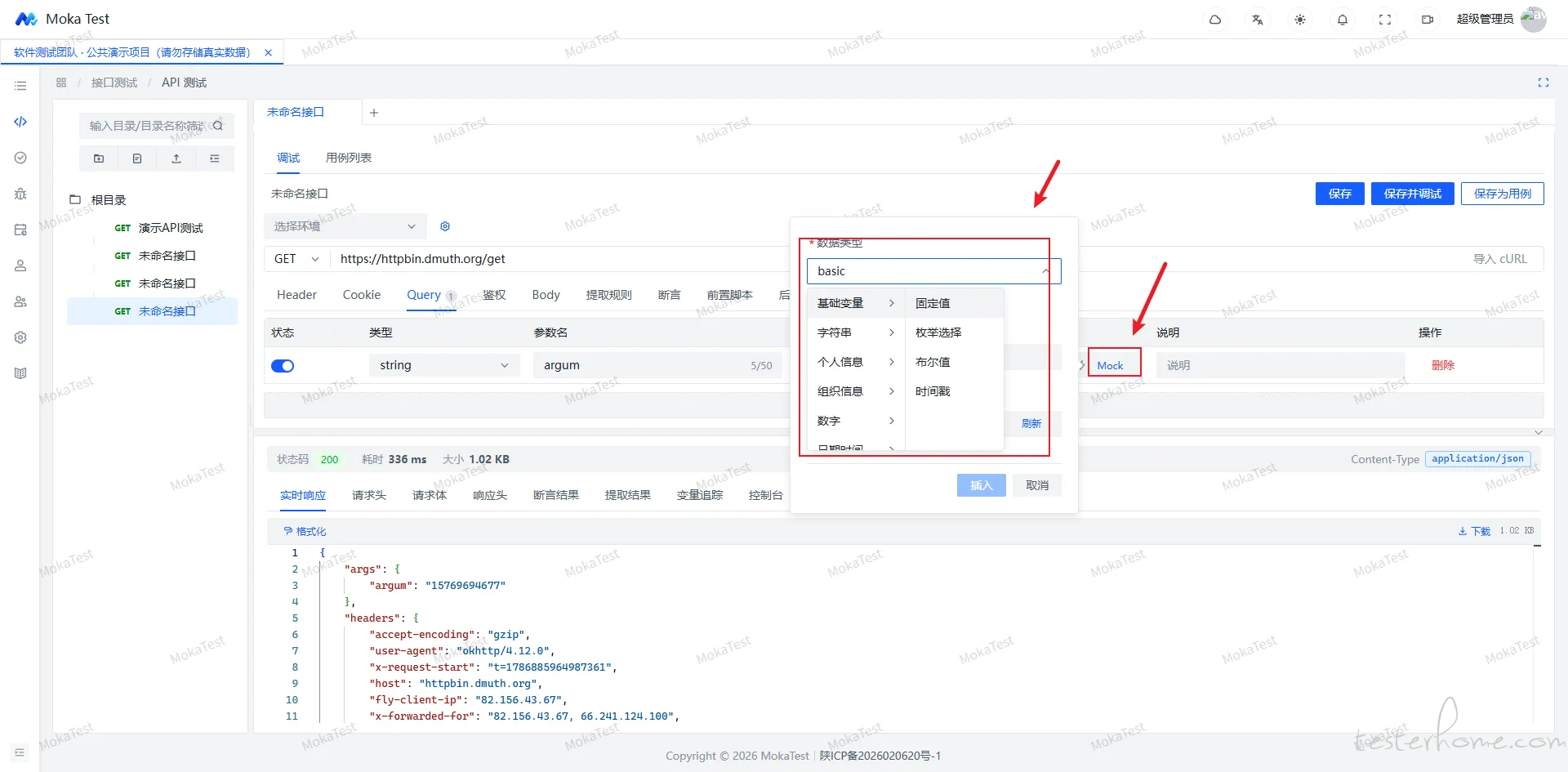
Task: Open environment settings gear icon
Action: [445, 226]
